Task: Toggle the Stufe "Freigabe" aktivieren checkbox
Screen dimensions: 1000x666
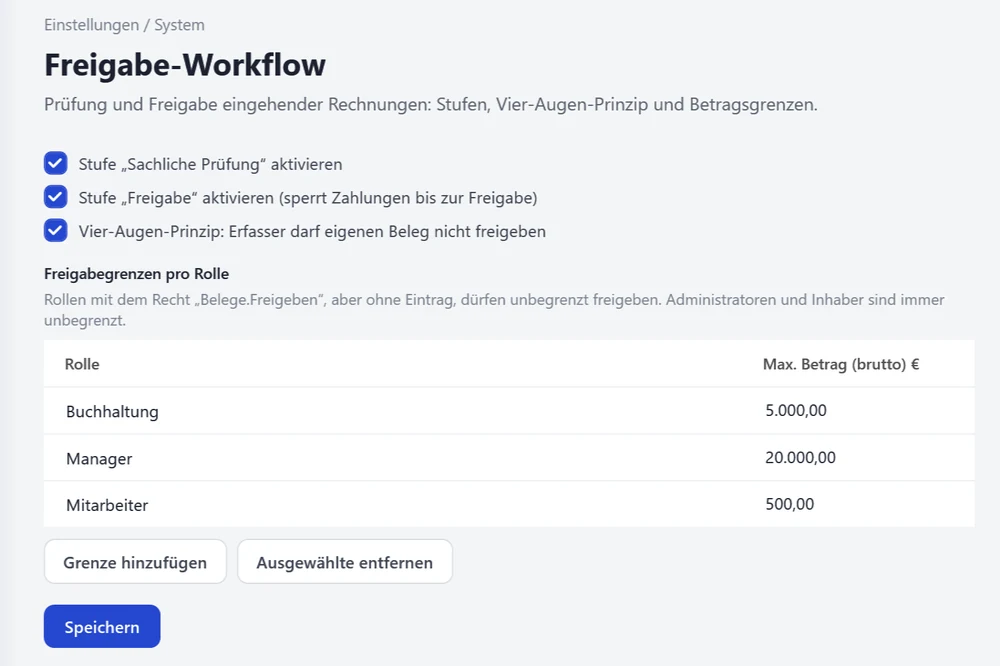Action: 55,197
